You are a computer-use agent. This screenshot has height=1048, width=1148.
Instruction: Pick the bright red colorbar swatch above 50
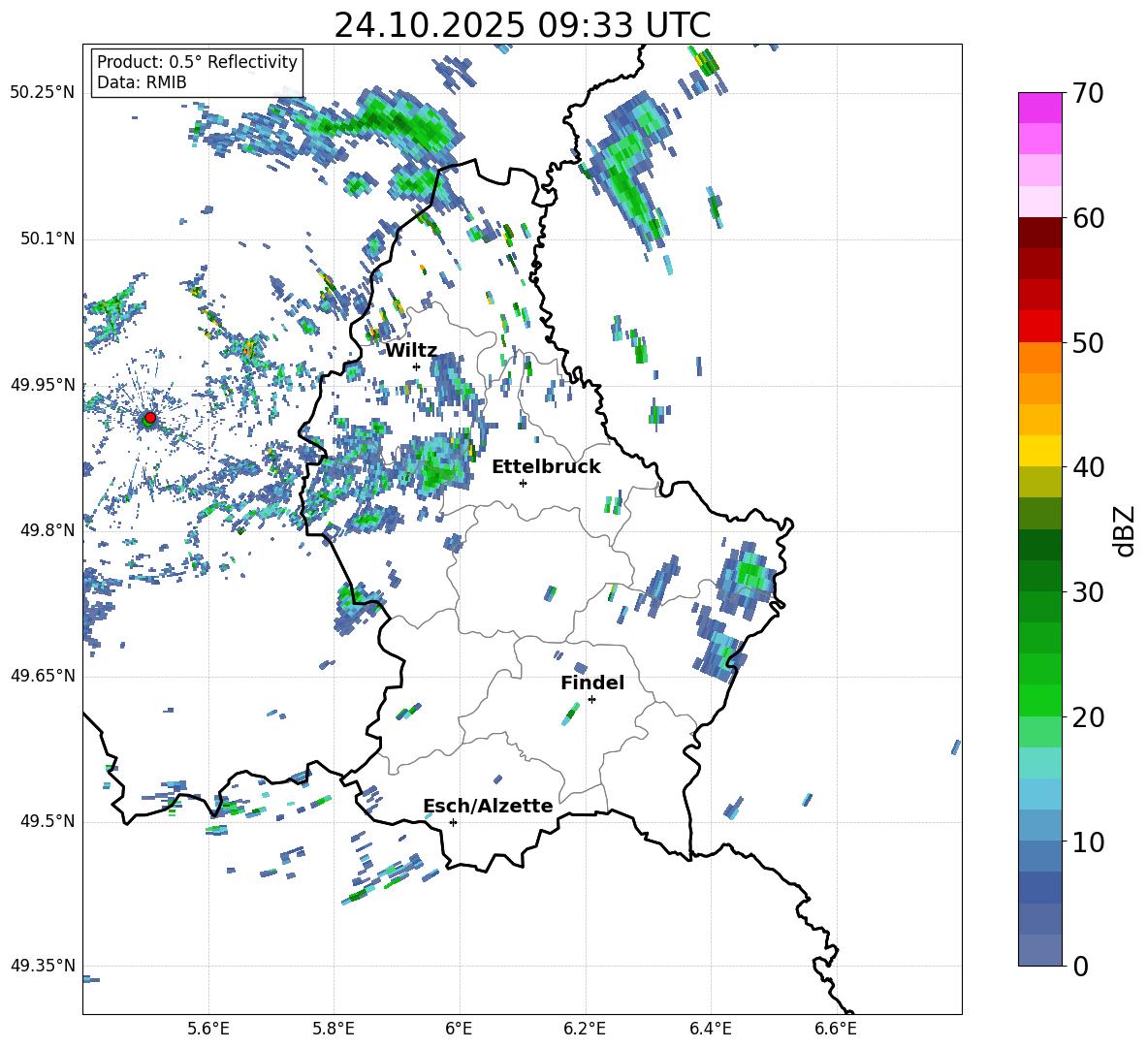pos(1040,326)
